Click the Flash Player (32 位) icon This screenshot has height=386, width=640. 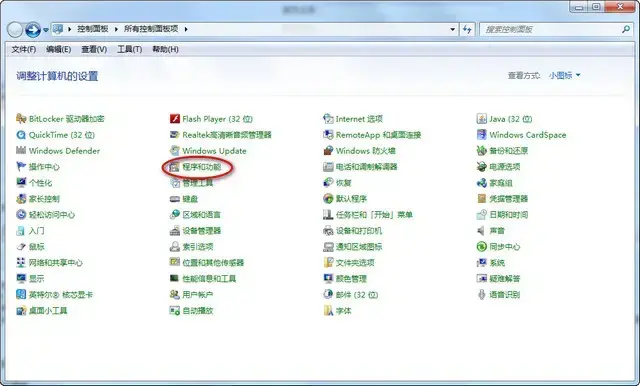(175, 119)
